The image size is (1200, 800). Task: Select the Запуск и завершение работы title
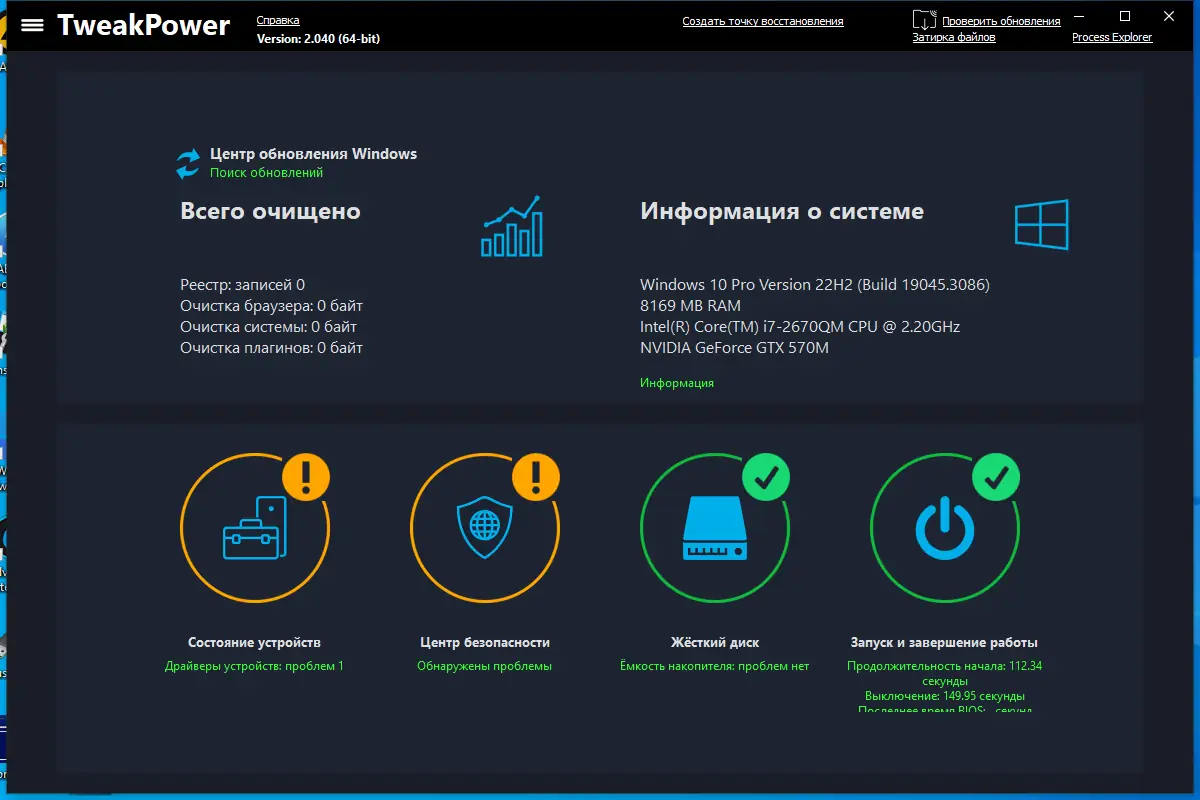point(944,643)
